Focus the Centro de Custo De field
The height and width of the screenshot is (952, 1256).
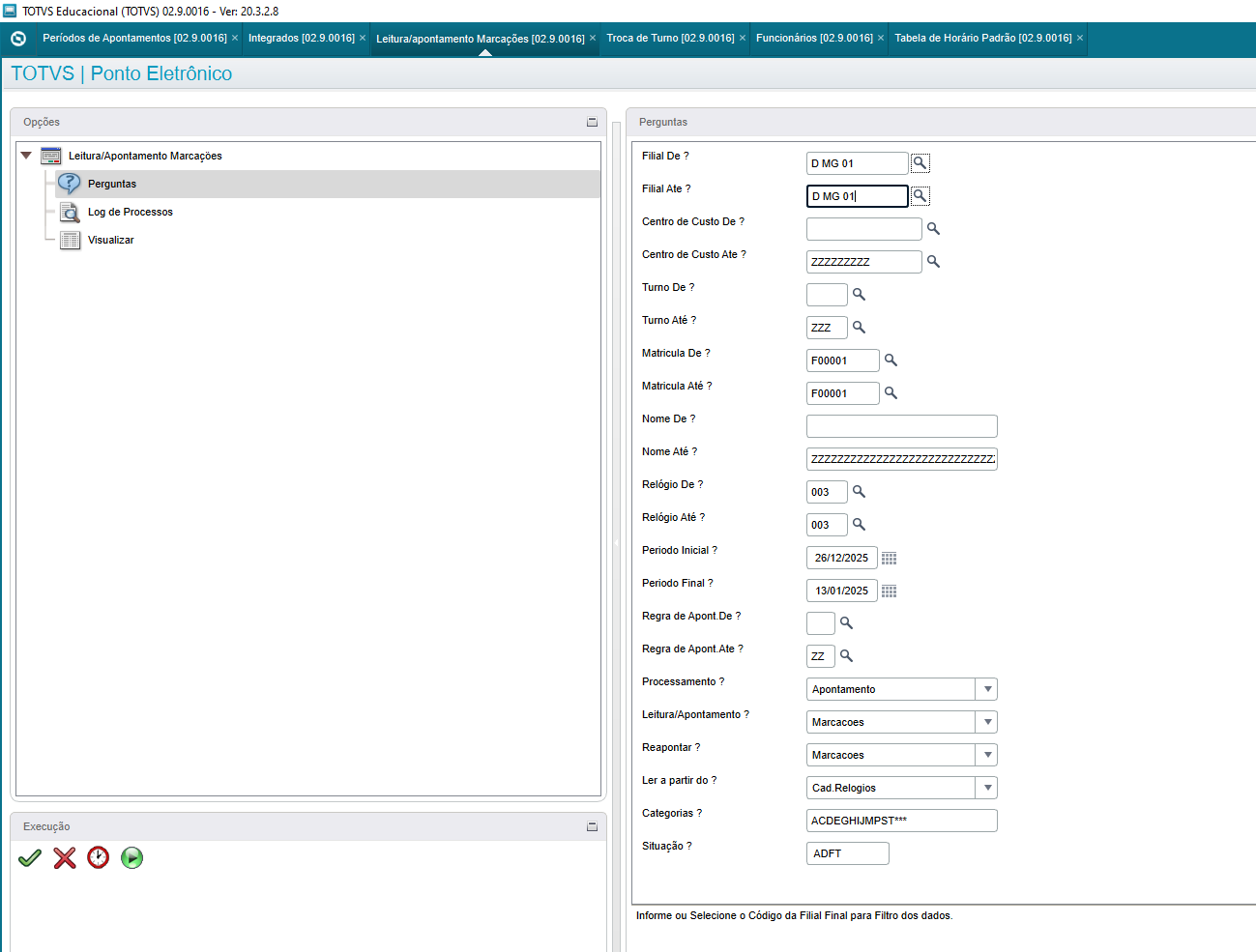[x=864, y=229]
